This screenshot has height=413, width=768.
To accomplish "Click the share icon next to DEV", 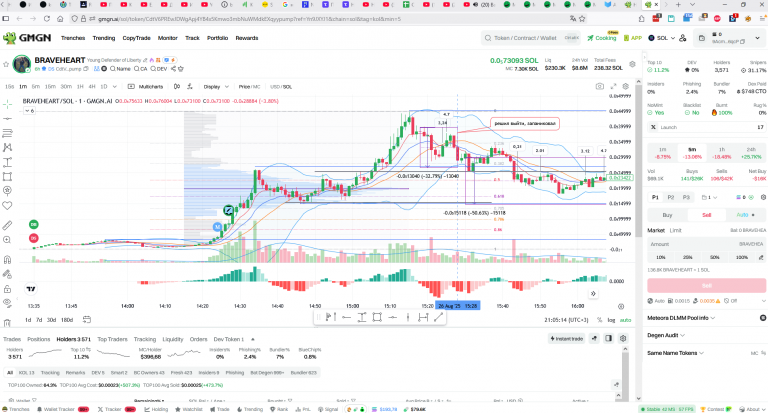I will (x=173, y=69).
